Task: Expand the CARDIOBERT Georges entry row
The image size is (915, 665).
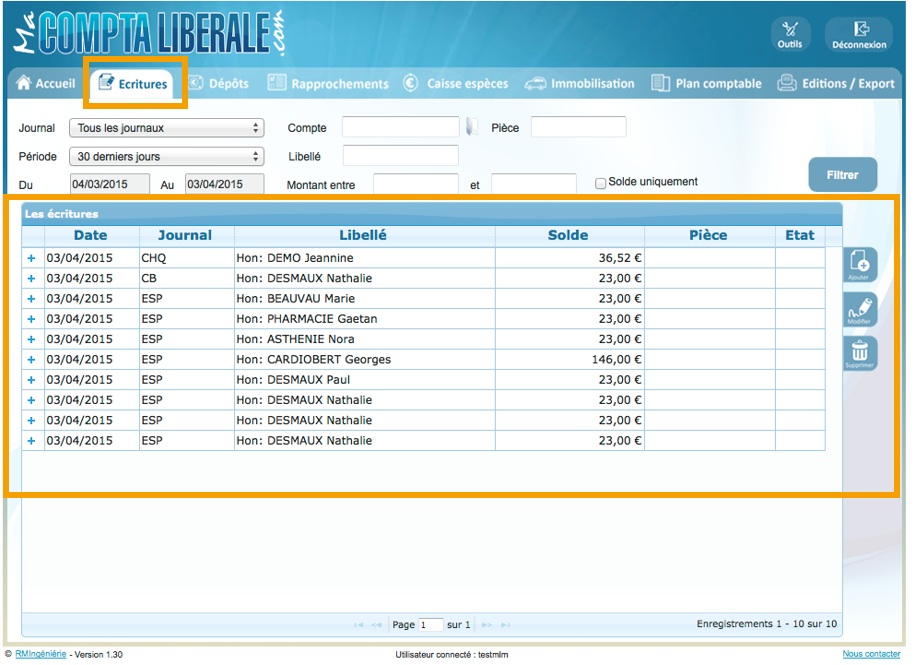Action: pyautogui.click(x=31, y=359)
